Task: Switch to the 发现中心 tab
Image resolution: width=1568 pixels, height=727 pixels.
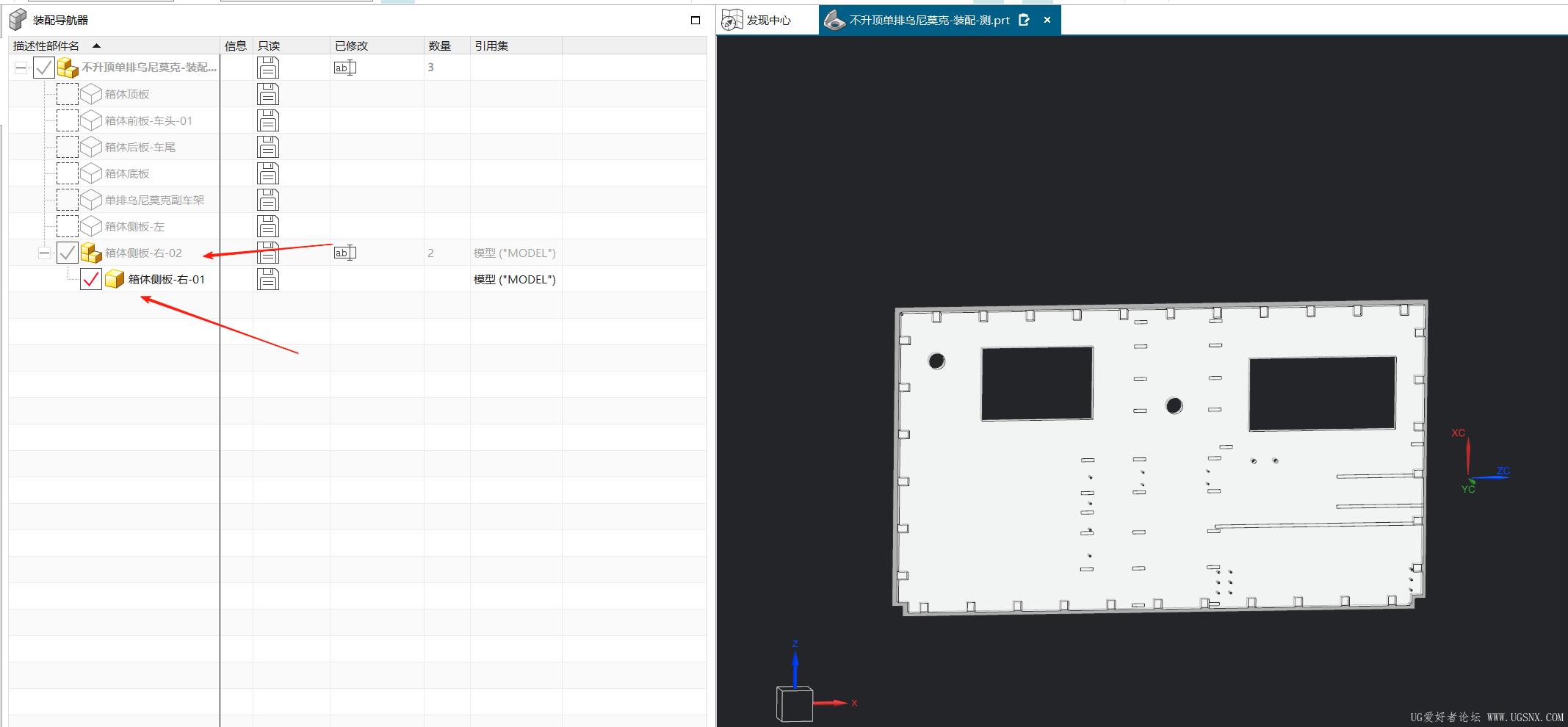Action: coord(768,20)
